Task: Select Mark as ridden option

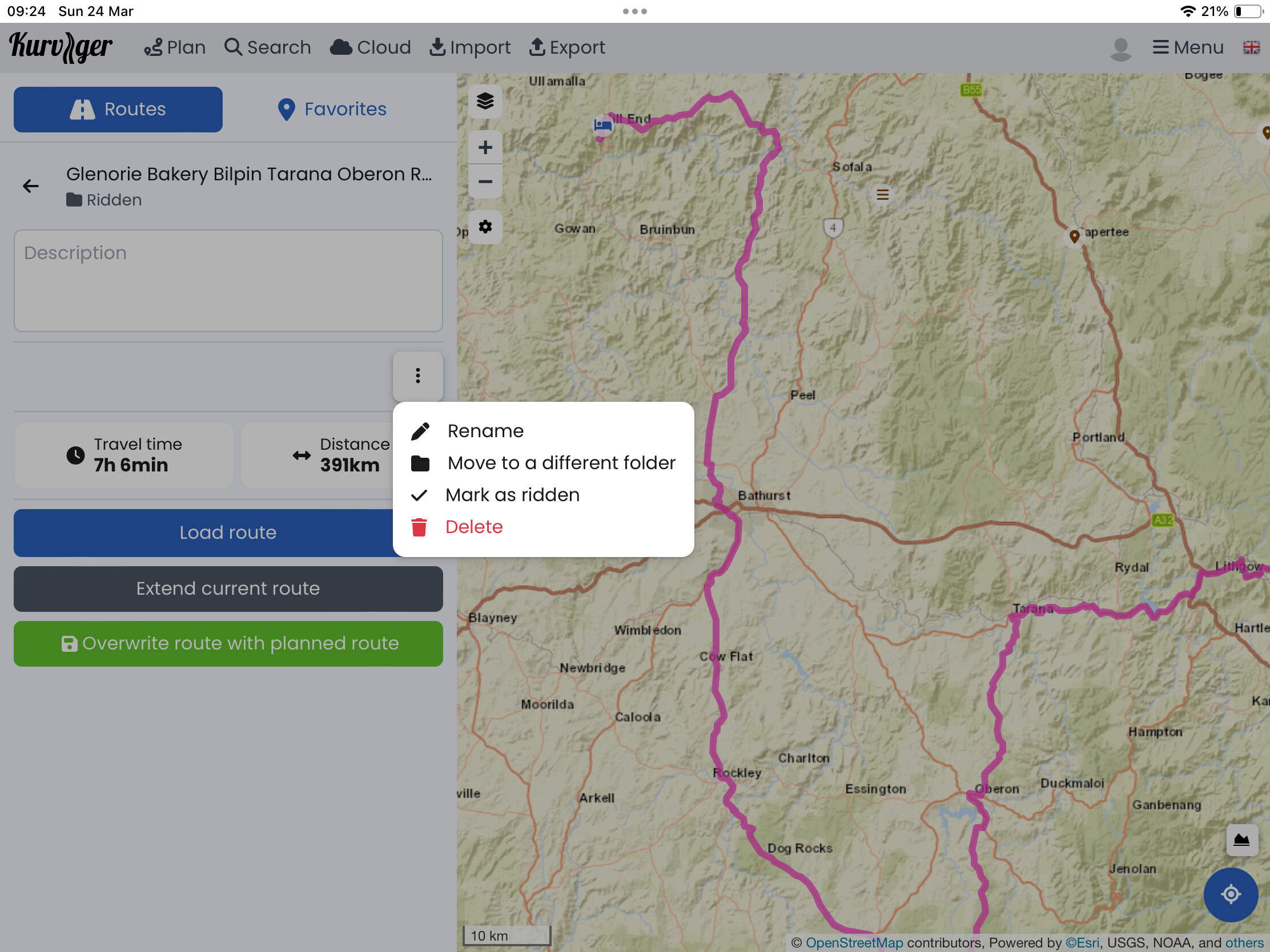Action: (x=512, y=495)
